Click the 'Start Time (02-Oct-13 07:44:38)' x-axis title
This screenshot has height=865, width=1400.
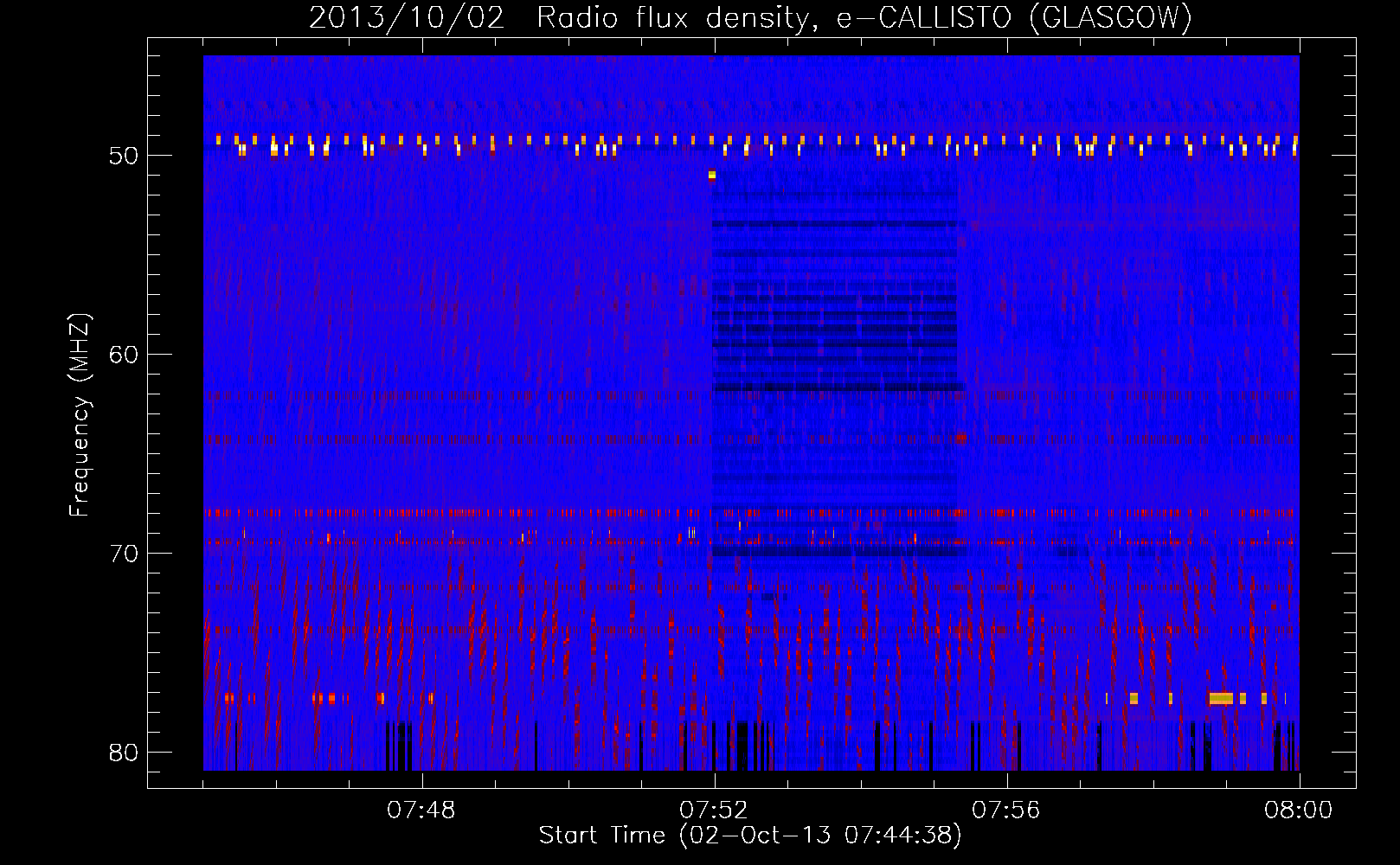[x=750, y=836]
